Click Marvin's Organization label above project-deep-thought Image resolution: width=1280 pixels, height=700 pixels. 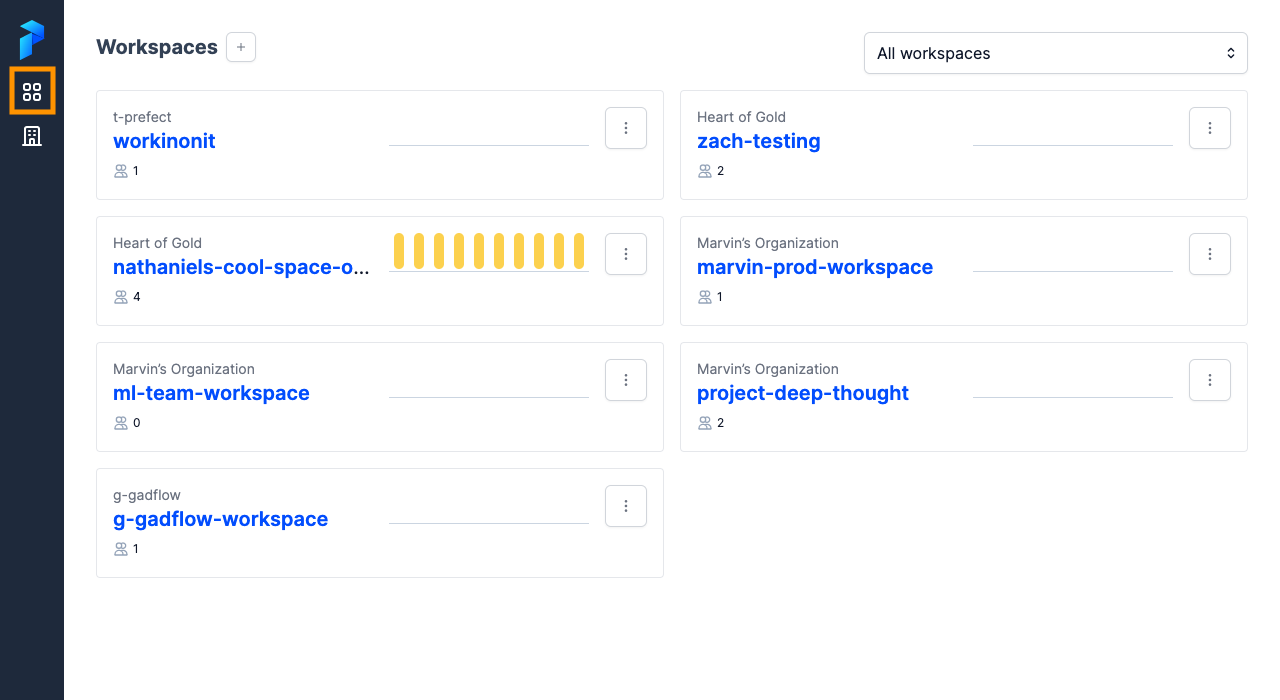click(768, 369)
